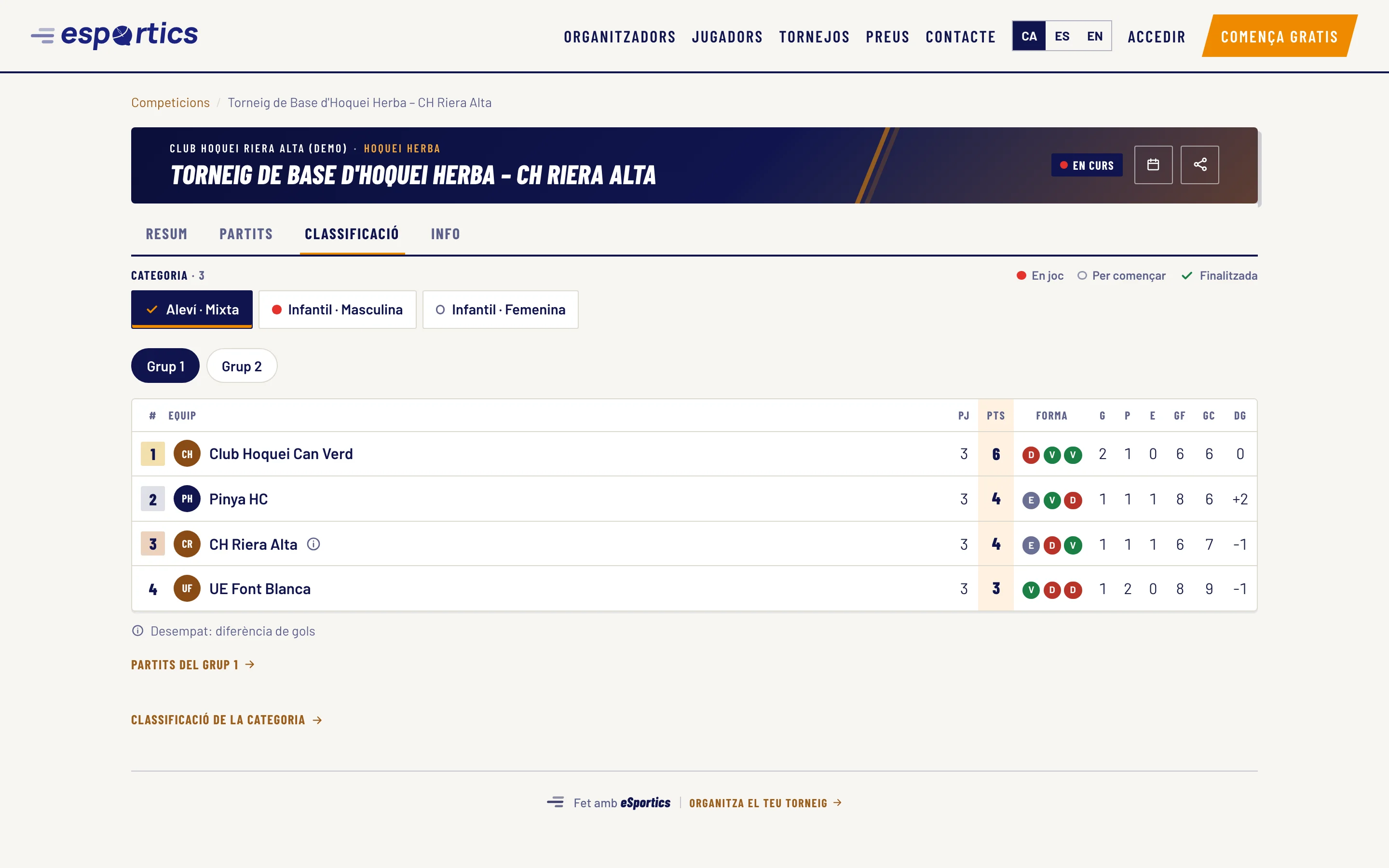Image resolution: width=1389 pixels, height=868 pixels.
Task: Click the first form badge D of Club Hoquei Can Verd
Action: pyautogui.click(x=1031, y=455)
